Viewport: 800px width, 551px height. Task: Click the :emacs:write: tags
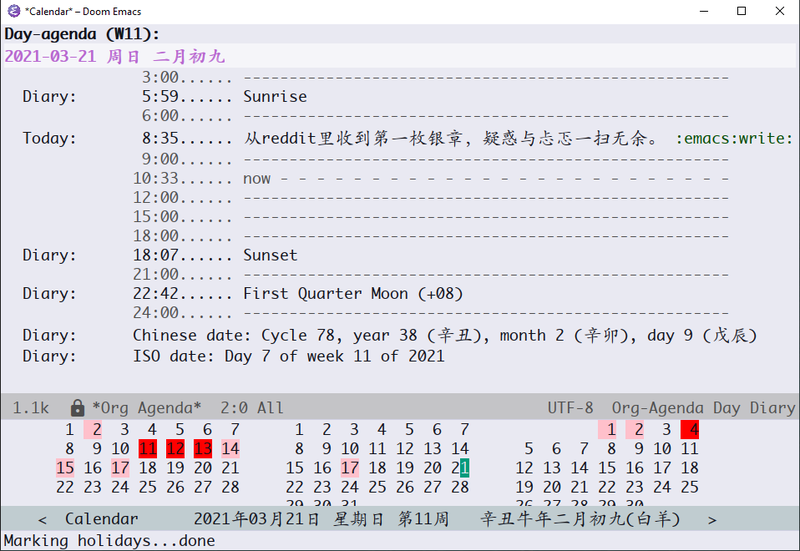coord(734,138)
